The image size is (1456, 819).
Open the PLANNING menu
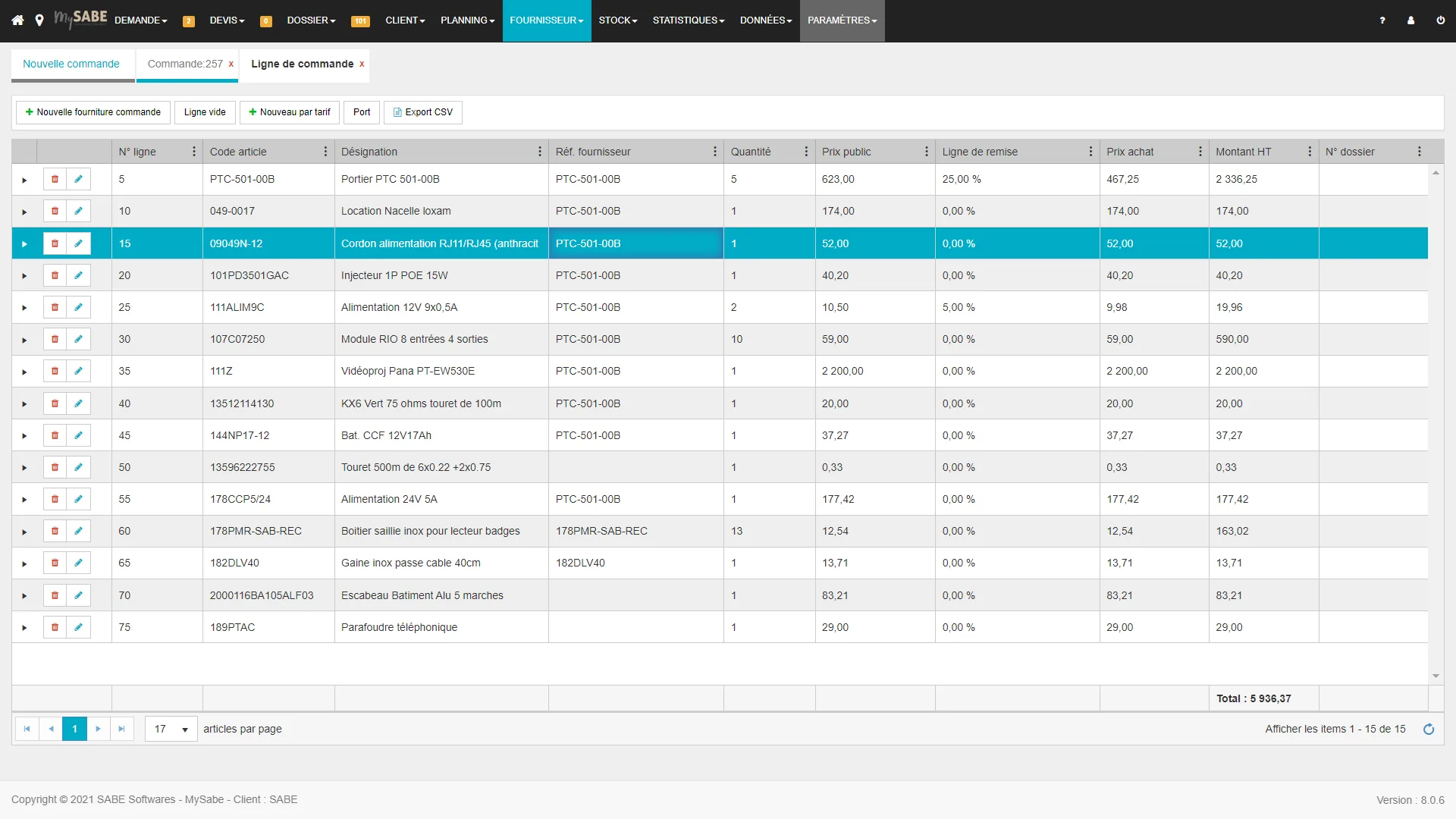point(467,20)
